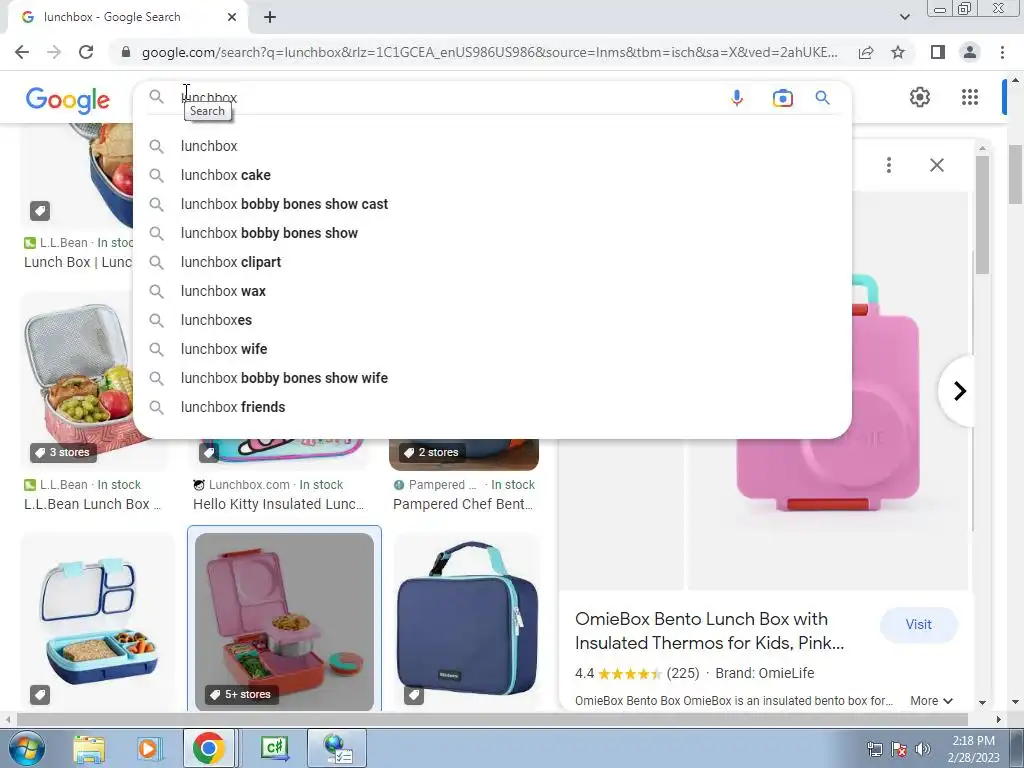Viewport: 1024px width, 768px height.
Task: Close the lunchbox - Google Search tab
Action: [232, 17]
